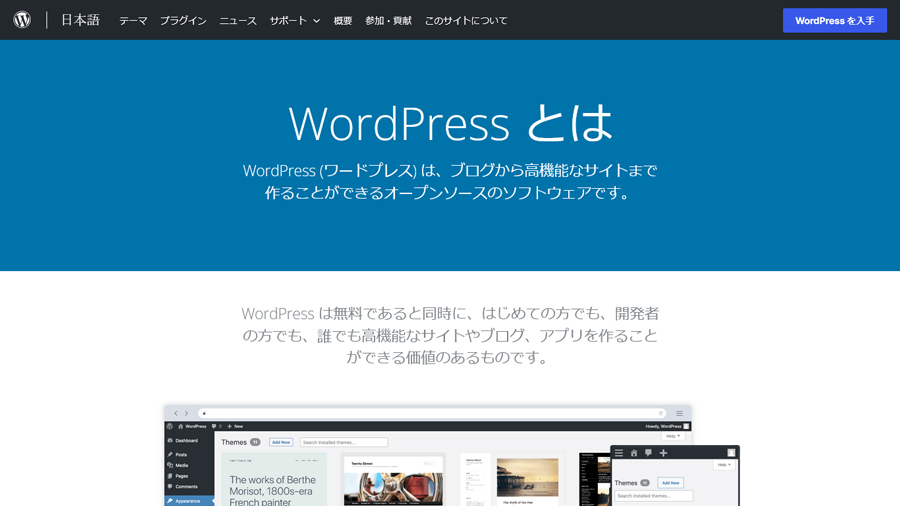Open the Help dropdown in the desktop themes screen

point(672,436)
